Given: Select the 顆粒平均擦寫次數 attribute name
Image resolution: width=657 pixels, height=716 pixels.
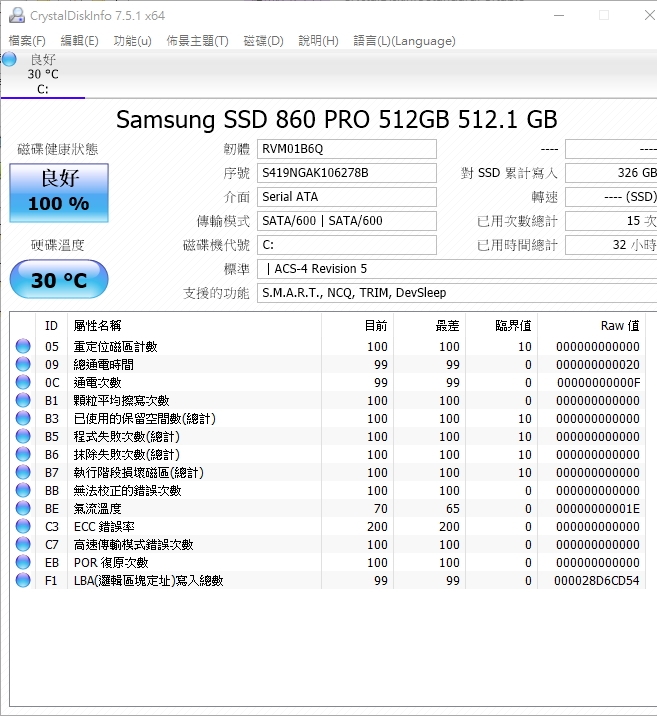Looking at the screenshot, I should (x=121, y=400).
